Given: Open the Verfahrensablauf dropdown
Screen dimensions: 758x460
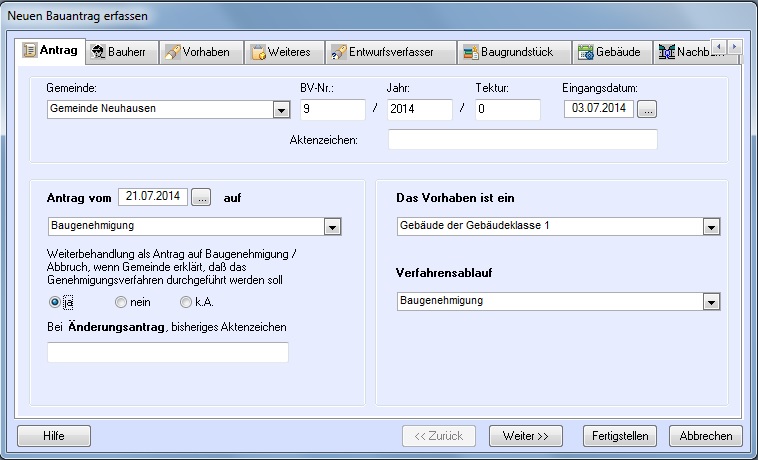Looking at the screenshot, I should 710,301.
